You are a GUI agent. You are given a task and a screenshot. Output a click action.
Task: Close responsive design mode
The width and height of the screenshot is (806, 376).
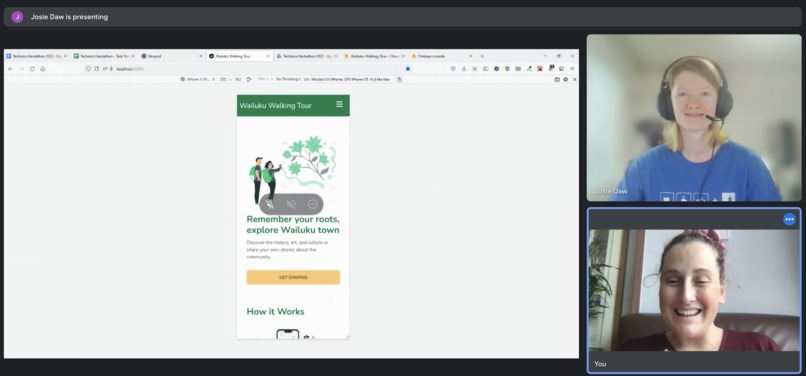click(575, 79)
